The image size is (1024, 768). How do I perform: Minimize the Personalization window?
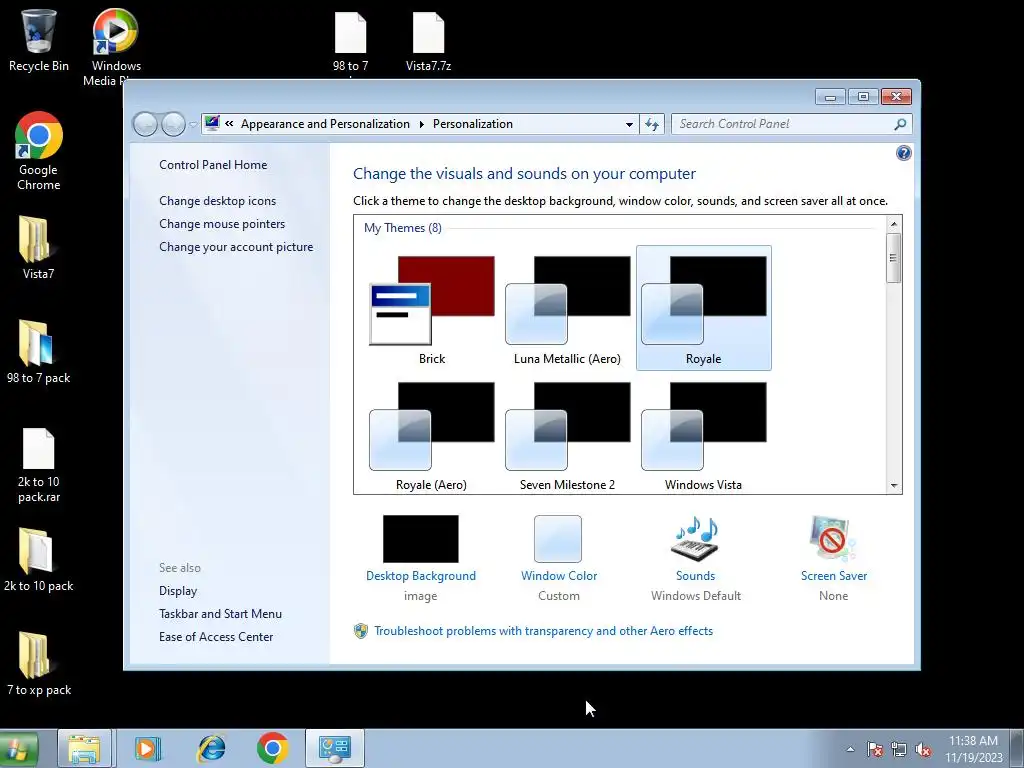pyautogui.click(x=830, y=97)
